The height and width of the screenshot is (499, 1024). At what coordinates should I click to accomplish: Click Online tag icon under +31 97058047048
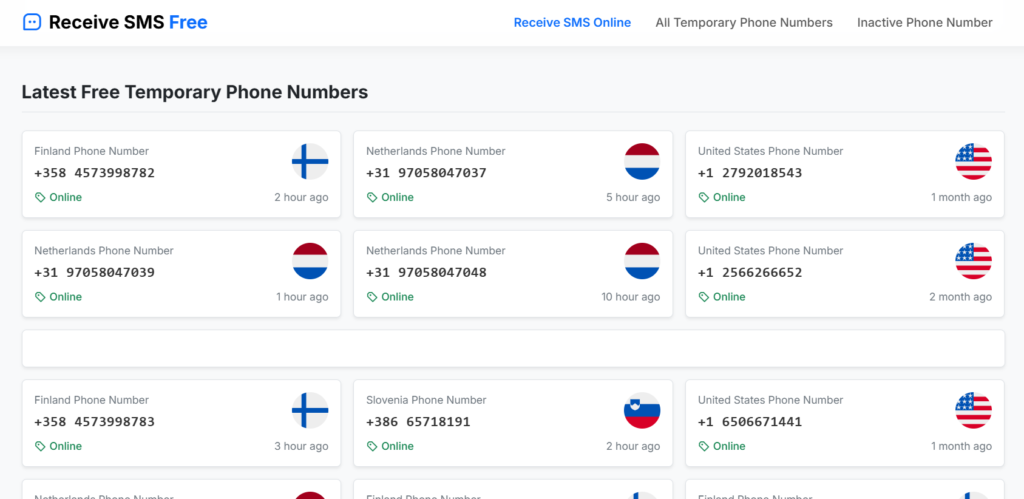point(372,297)
